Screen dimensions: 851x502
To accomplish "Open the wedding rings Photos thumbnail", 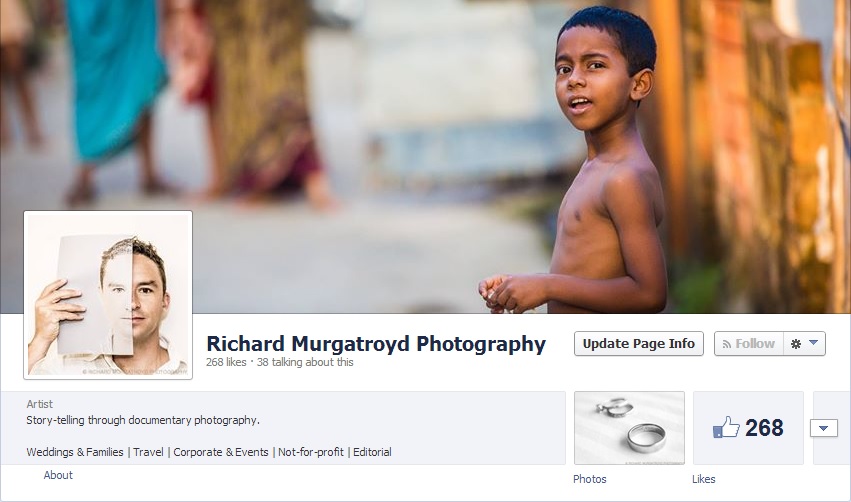I will pos(629,427).
